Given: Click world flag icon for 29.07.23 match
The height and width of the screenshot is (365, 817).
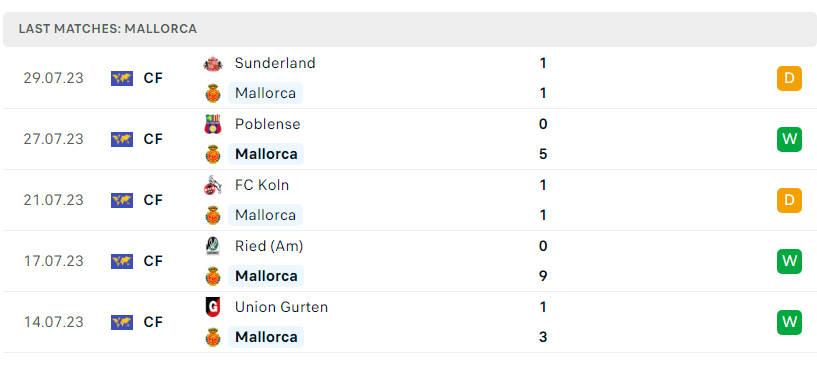Looking at the screenshot, I should click(122, 78).
